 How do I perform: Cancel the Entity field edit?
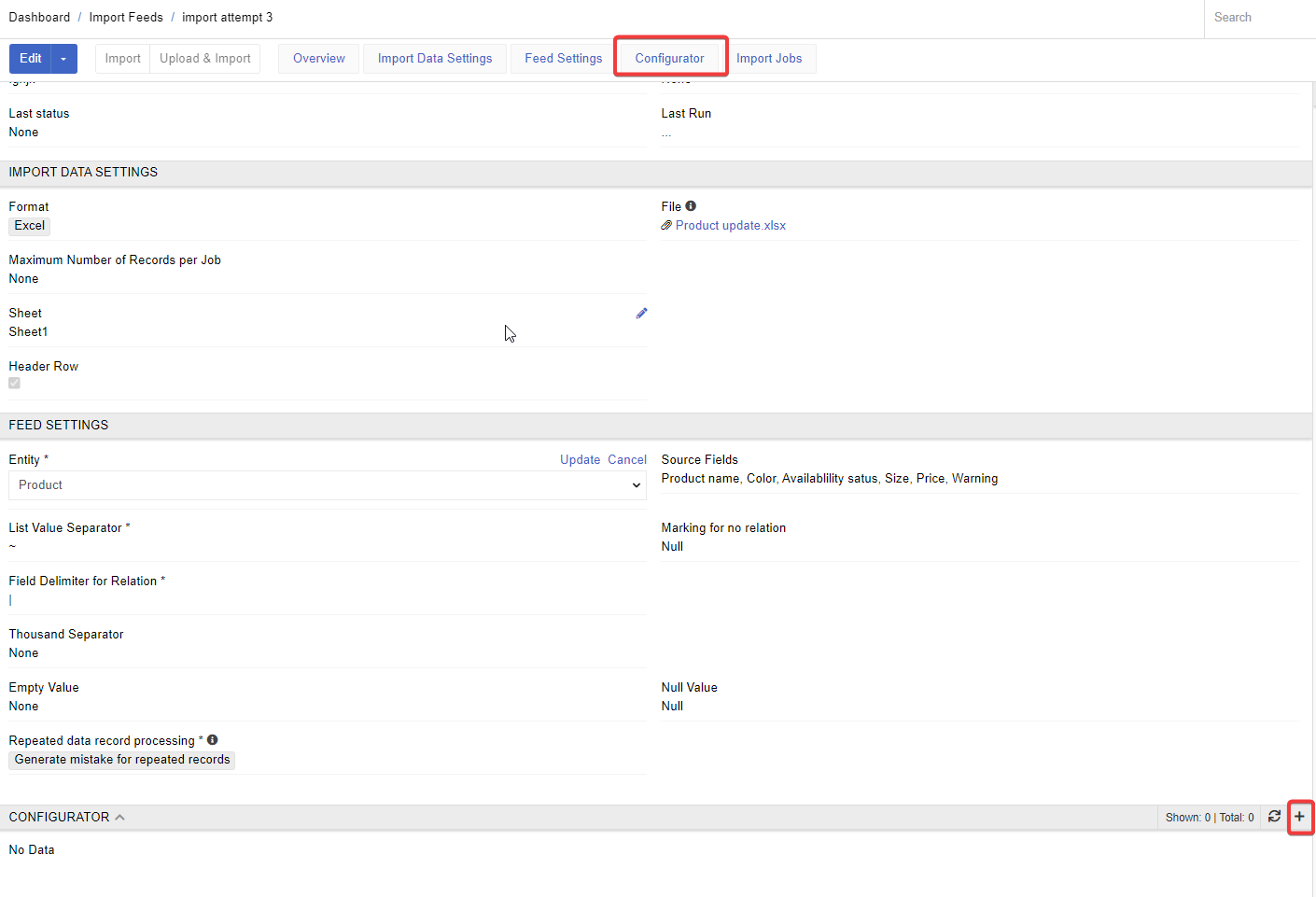pyautogui.click(x=627, y=460)
